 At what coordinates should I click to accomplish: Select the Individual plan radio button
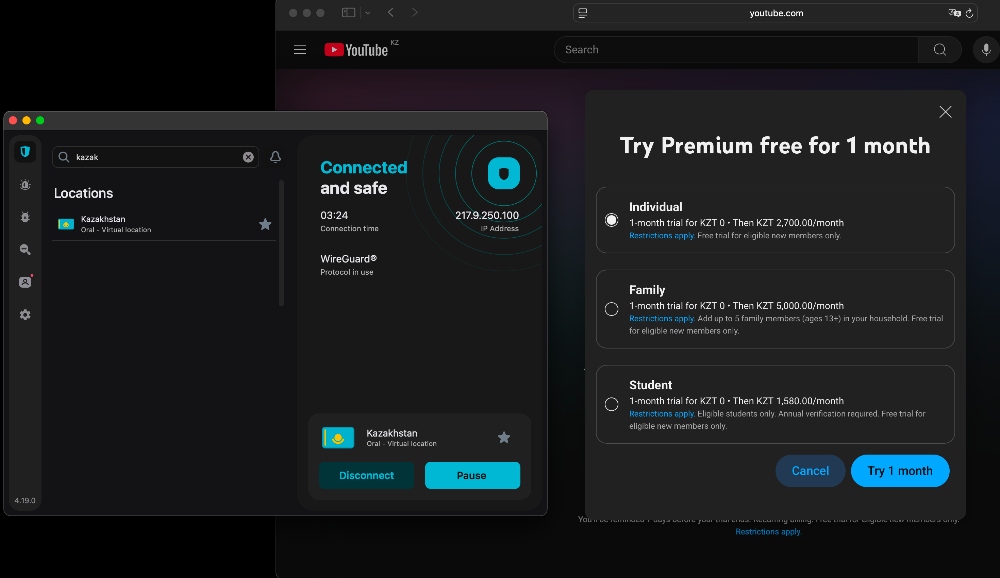[x=612, y=220]
